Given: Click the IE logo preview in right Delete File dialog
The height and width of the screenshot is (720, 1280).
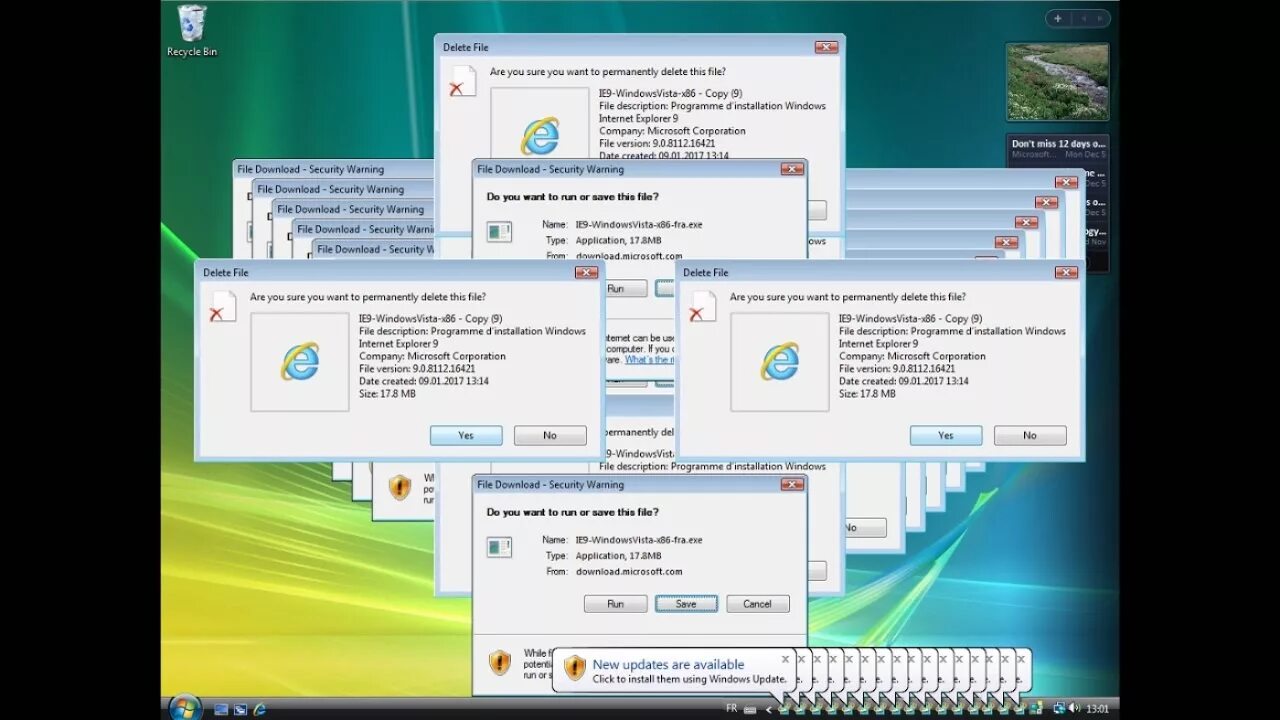Looking at the screenshot, I should pos(780,362).
